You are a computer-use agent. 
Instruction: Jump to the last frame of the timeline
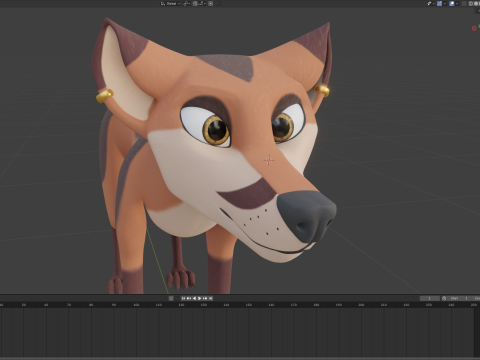tap(211, 298)
